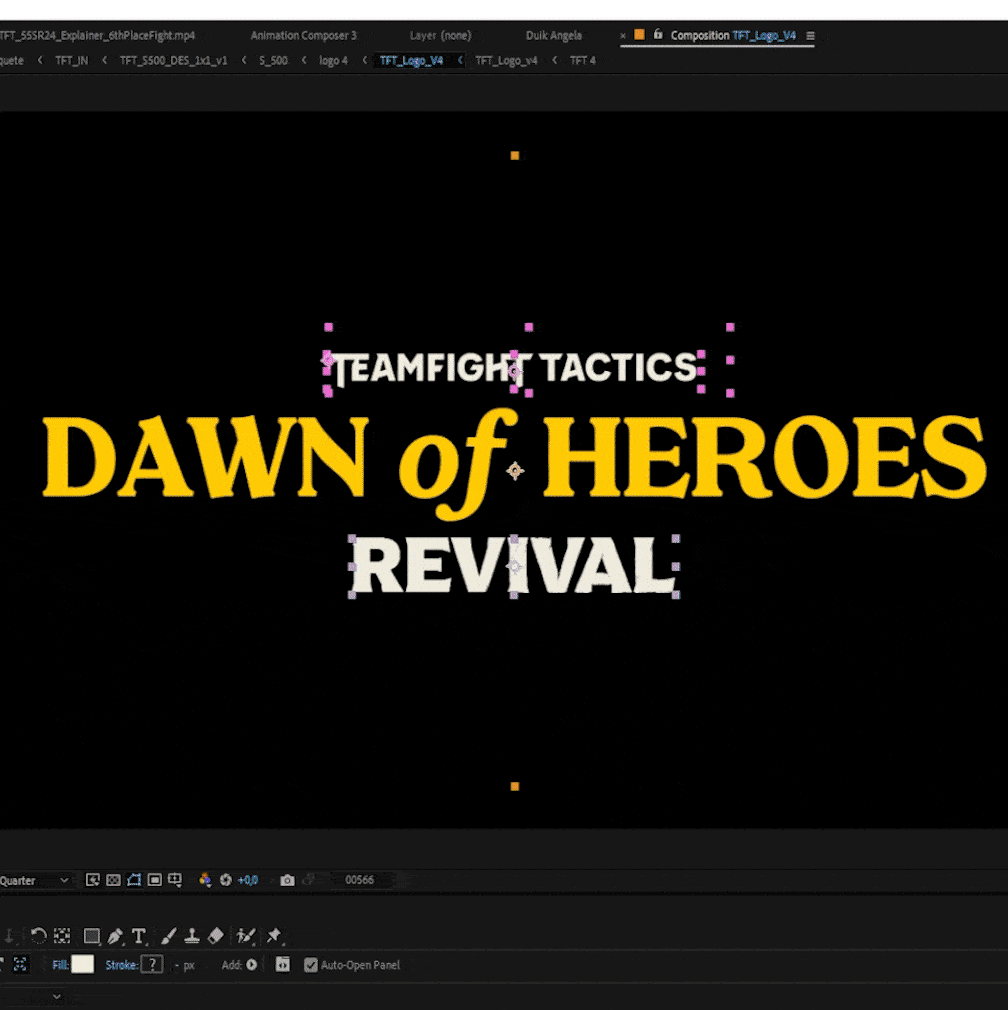Select the Clone Stamp tool
Viewport: 1008px width, 1010px height.
tap(192, 935)
